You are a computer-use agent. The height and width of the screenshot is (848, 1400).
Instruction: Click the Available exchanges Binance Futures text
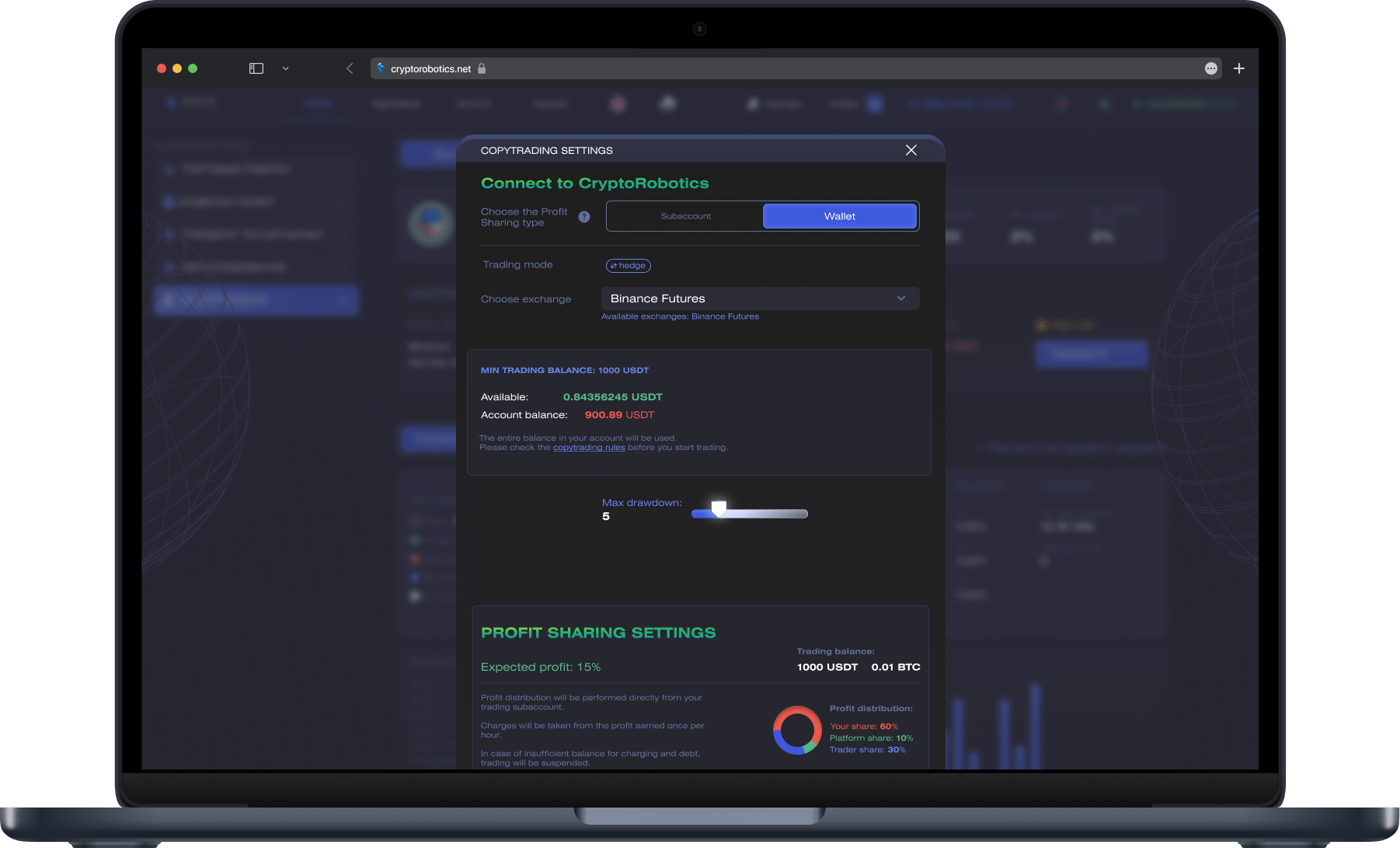(x=680, y=316)
